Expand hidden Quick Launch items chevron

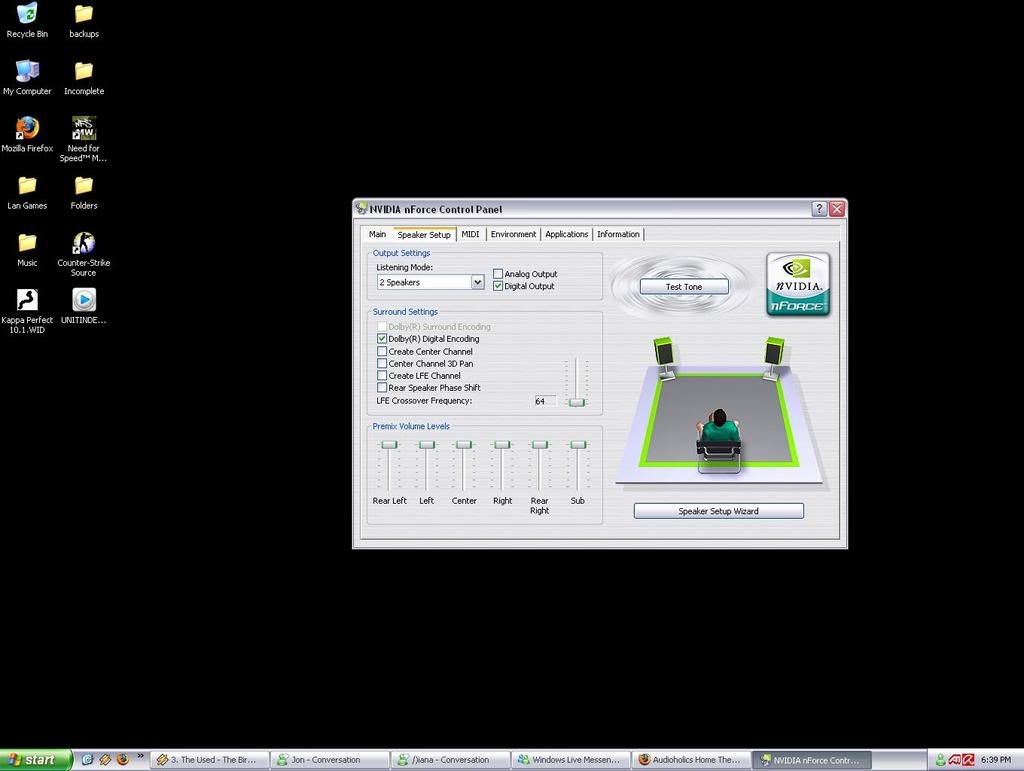[x=140, y=756]
